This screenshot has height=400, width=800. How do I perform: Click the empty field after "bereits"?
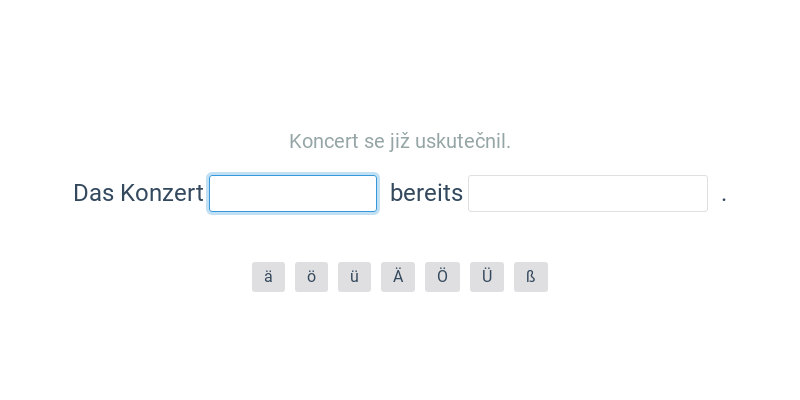(x=588, y=194)
